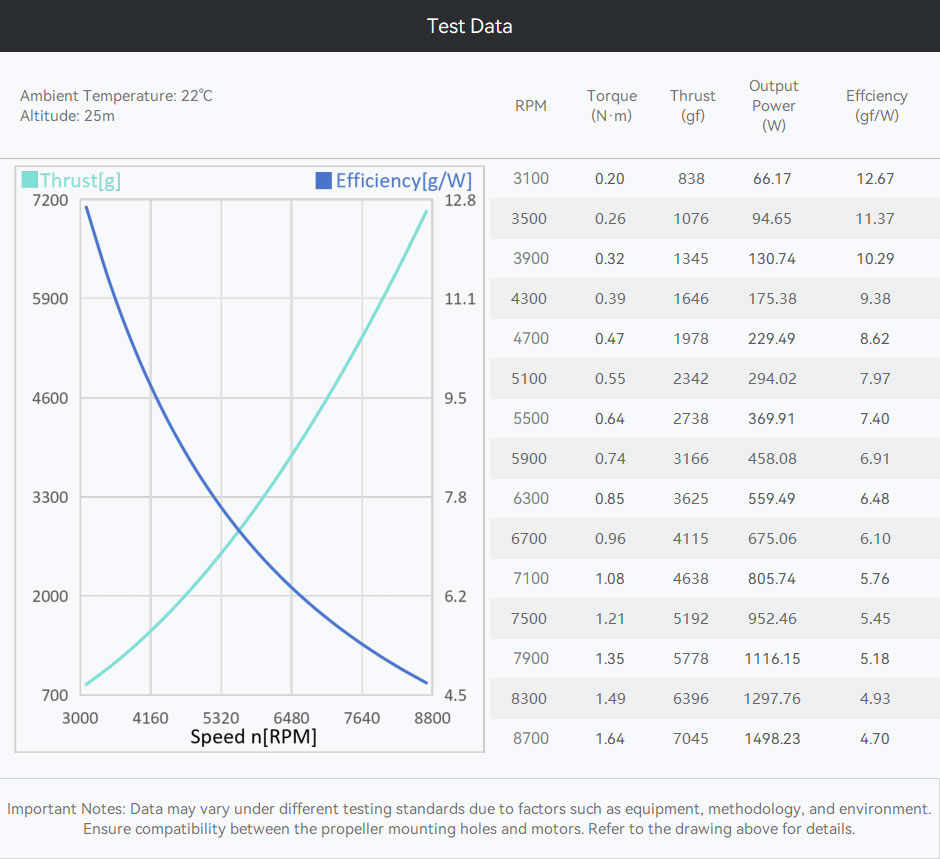Click the blue Efficiency legend color square

click(x=324, y=180)
